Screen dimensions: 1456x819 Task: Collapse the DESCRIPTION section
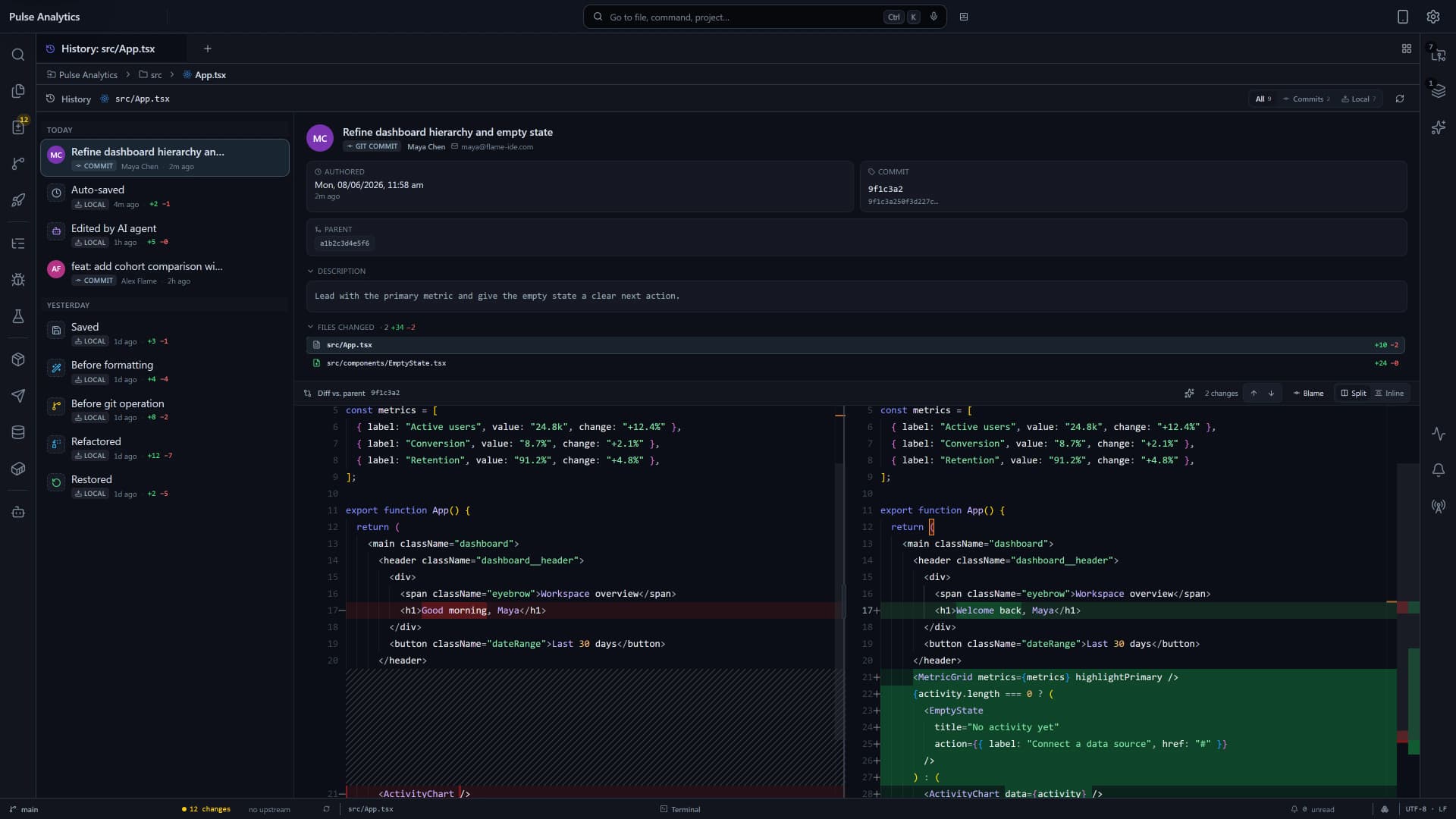pyautogui.click(x=337, y=271)
